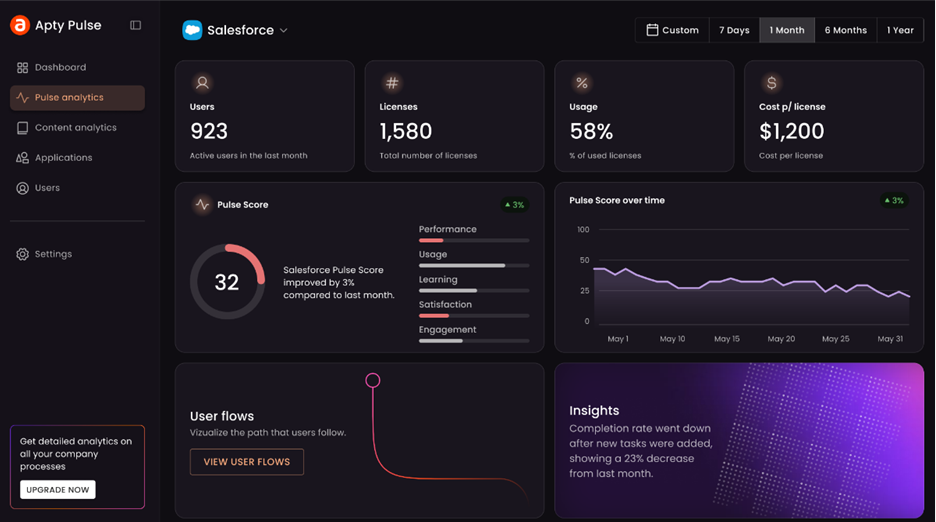
Task: Click the 'Pulse Score over time' title
Action: click(x=617, y=200)
